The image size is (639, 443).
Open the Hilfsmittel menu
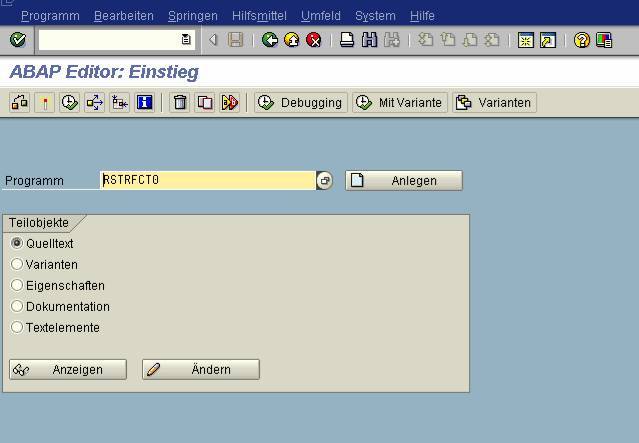258,16
